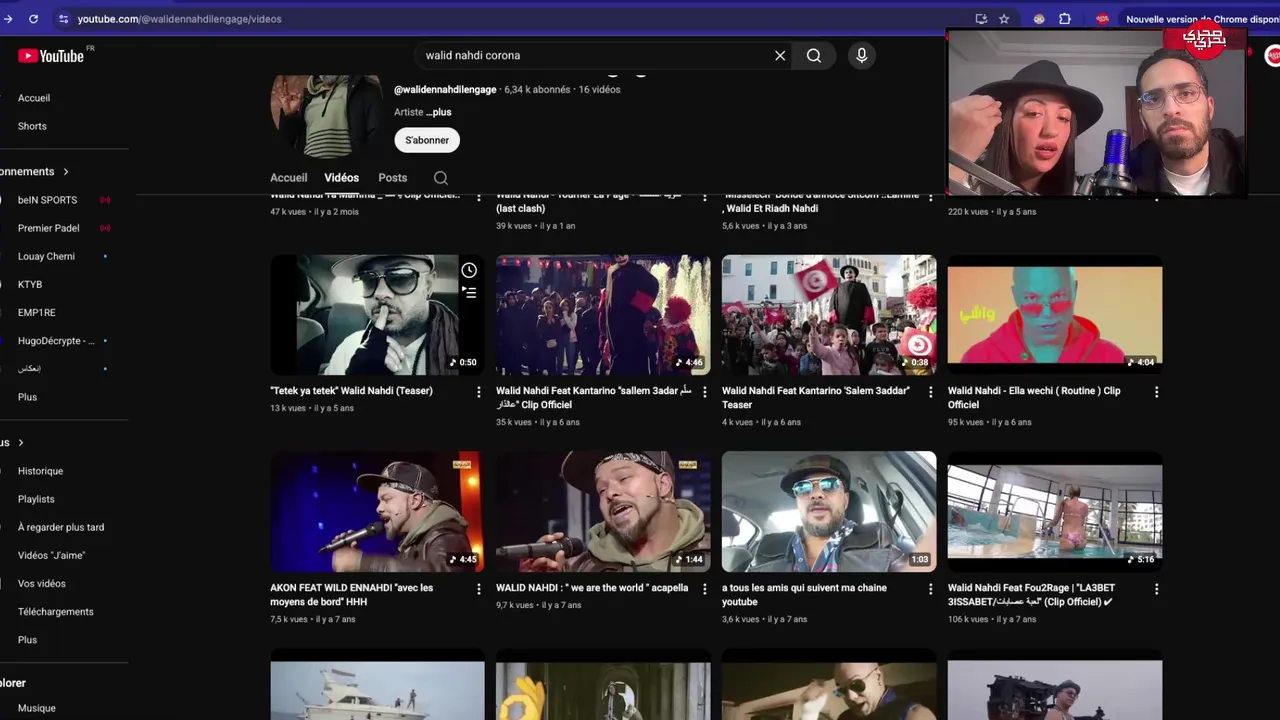Click the channel handle @walidennahdilengage
Screen dimensions: 1280x720
(x=445, y=90)
